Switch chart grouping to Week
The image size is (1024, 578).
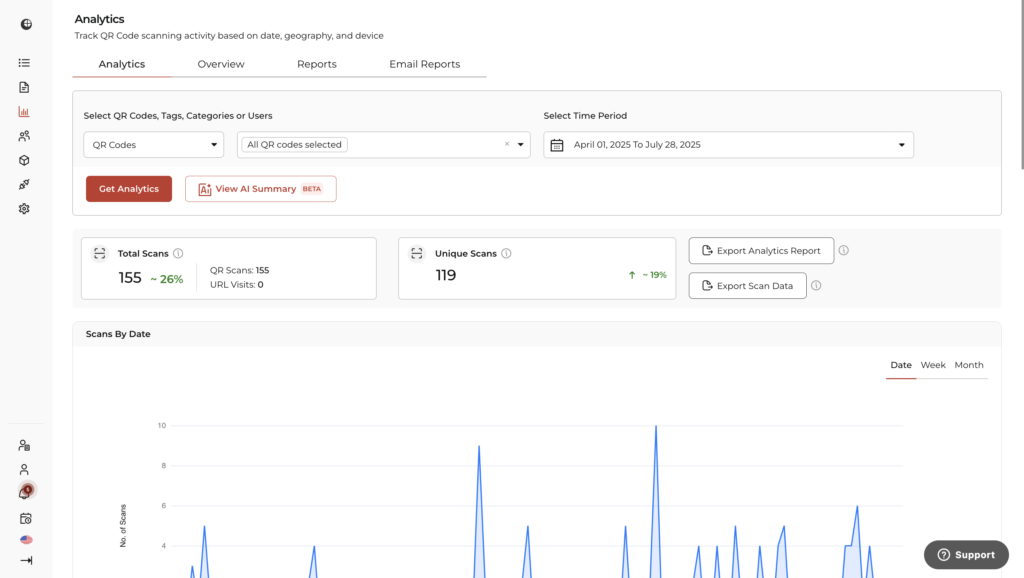click(933, 365)
